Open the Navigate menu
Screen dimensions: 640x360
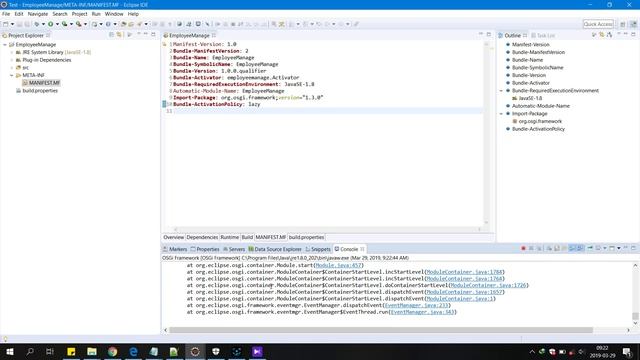click(38, 14)
